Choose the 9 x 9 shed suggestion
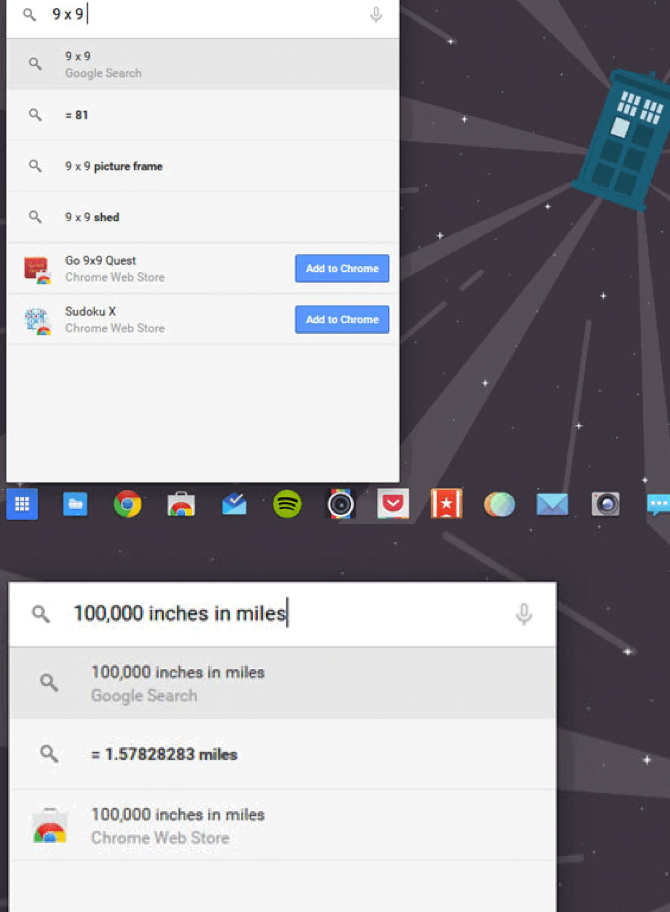The image size is (670, 912). coord(202,217)
